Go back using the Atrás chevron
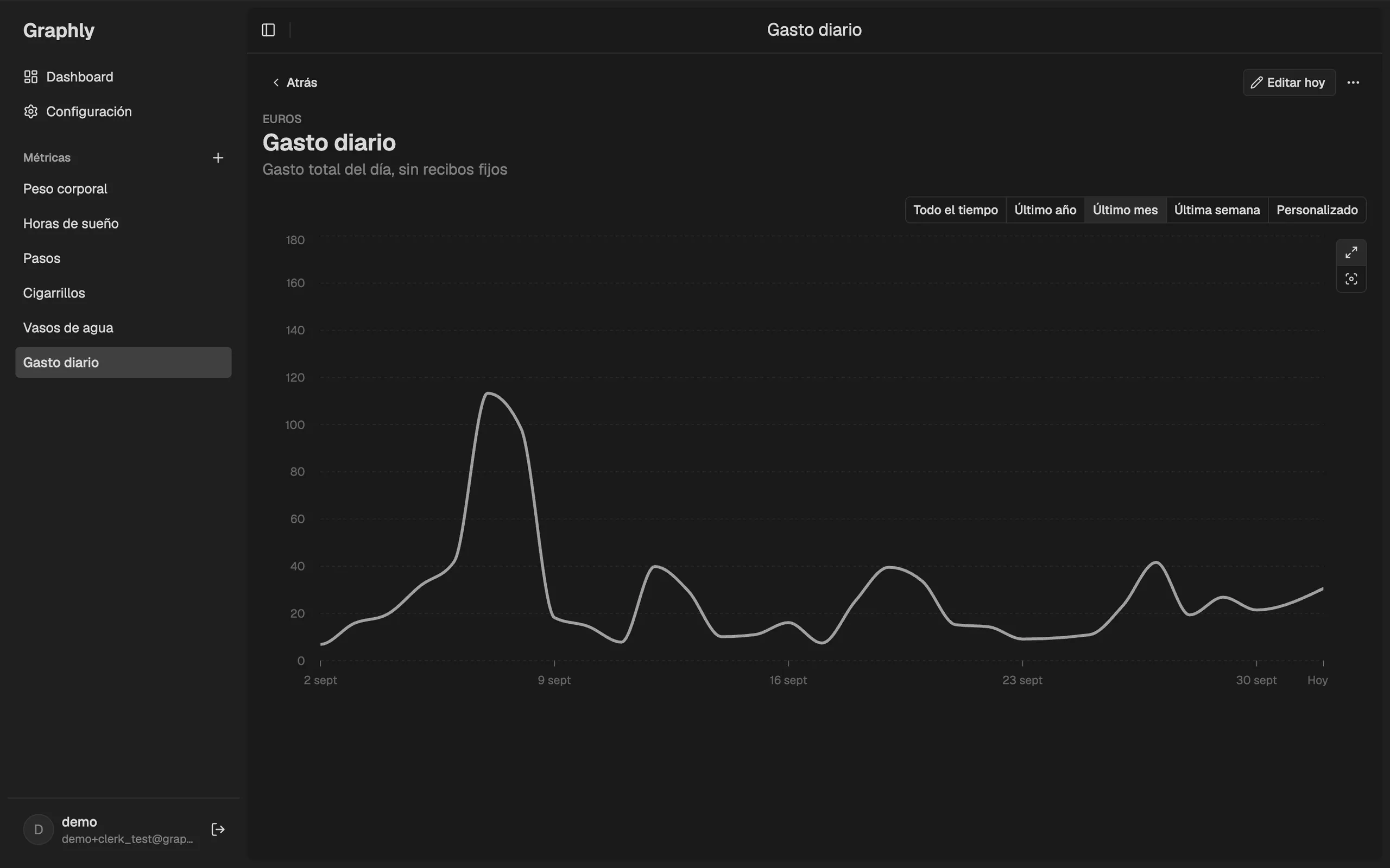This screenshot has width=1390, height=868. [276, 83]
